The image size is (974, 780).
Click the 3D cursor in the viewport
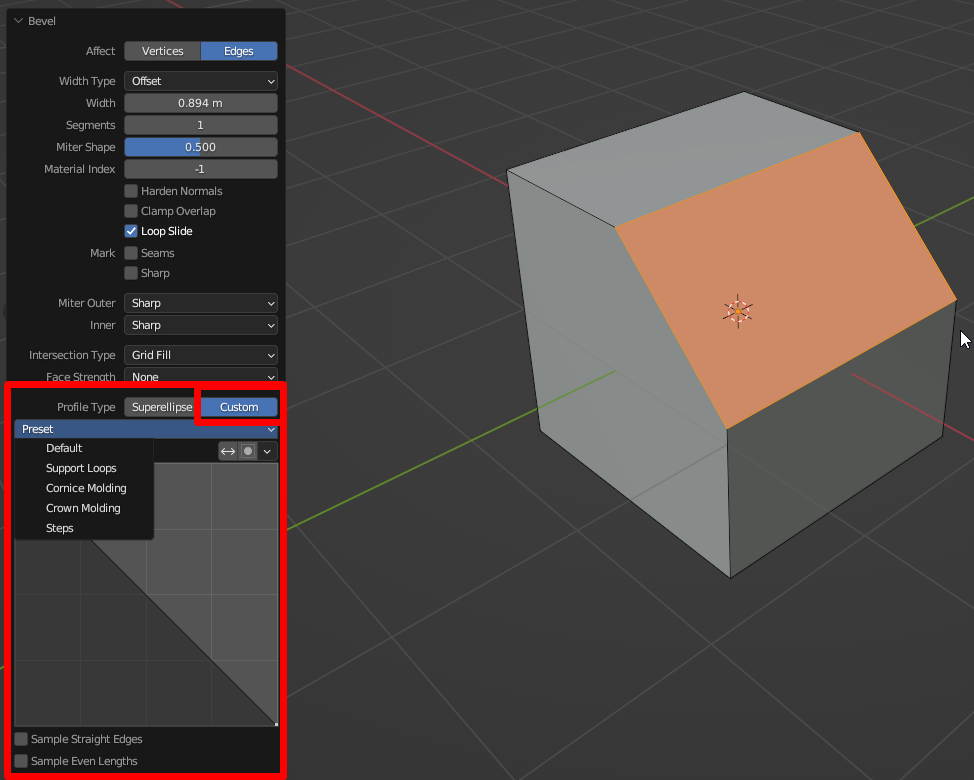pos(737,312)
